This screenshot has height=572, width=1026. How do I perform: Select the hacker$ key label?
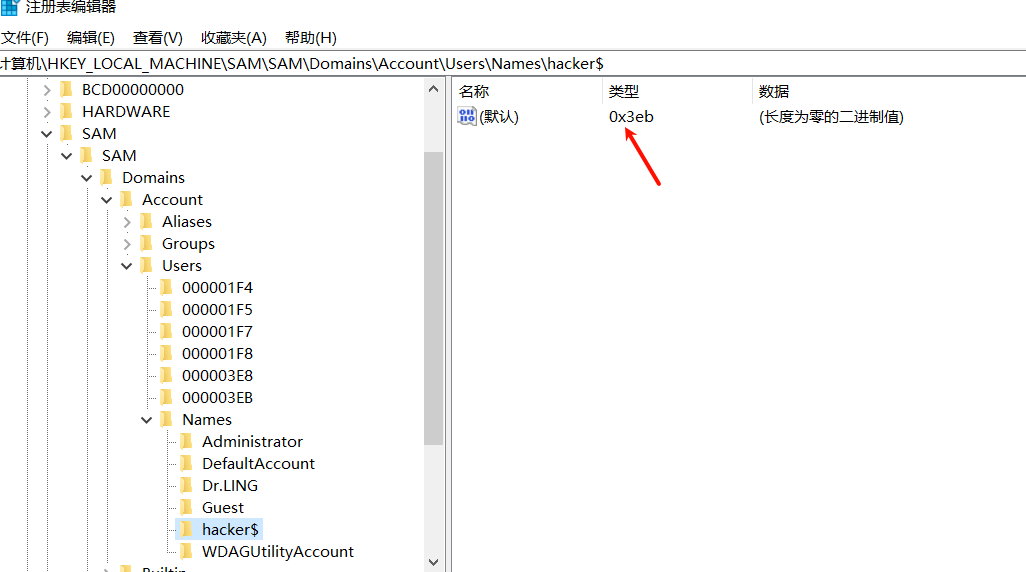pyautogui.click(x=230, y=529)
